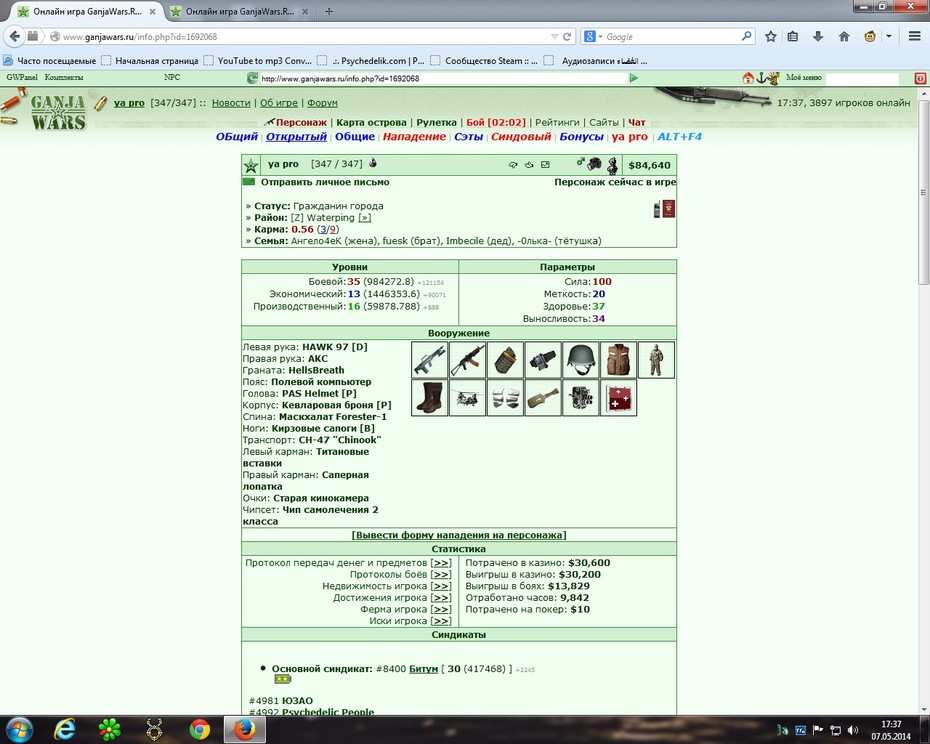Click the Битум syndicate link
This screenshot has width=930, height=744.
tap(423, 669)
